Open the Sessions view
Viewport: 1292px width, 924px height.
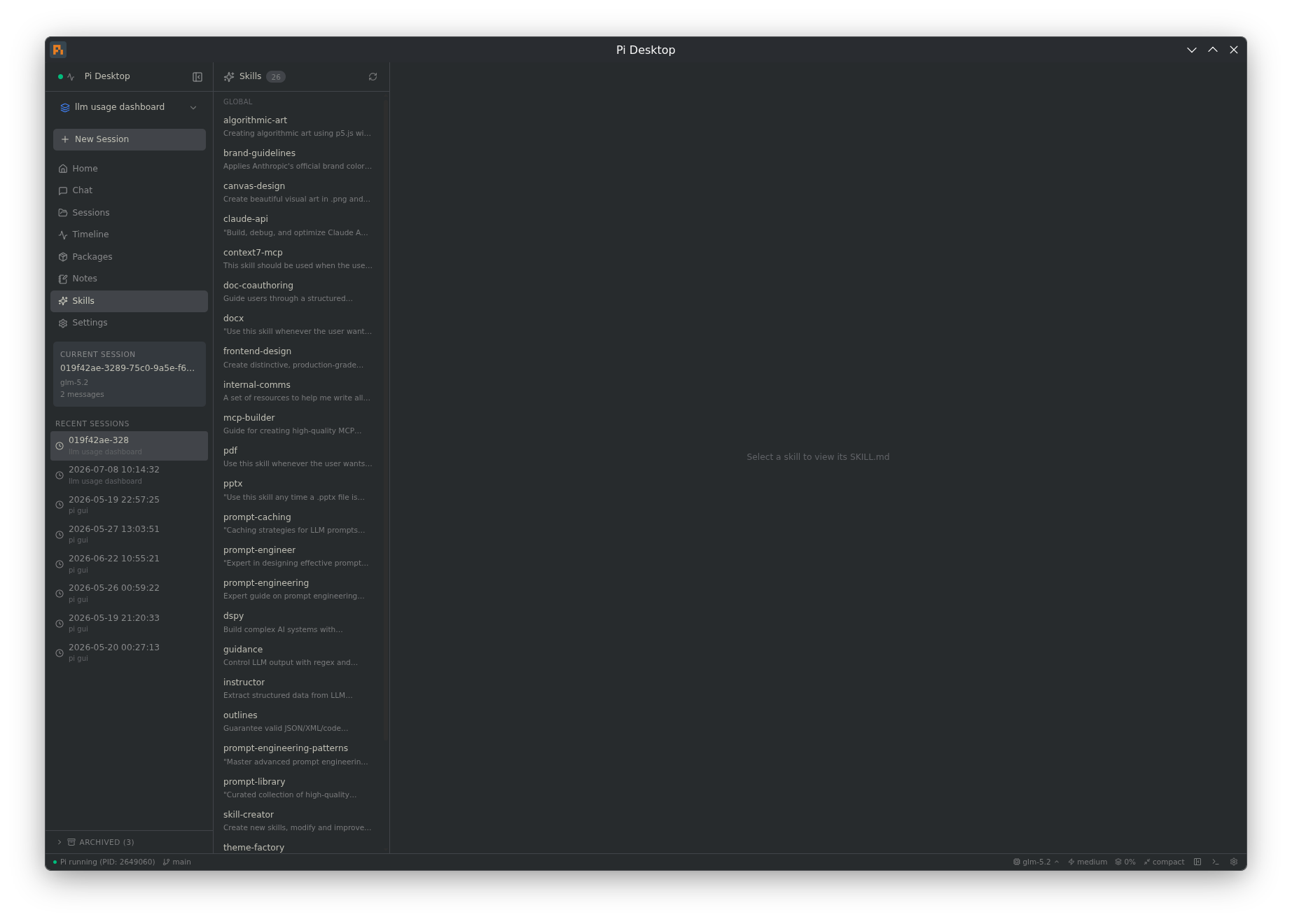[x=129, y=213]
